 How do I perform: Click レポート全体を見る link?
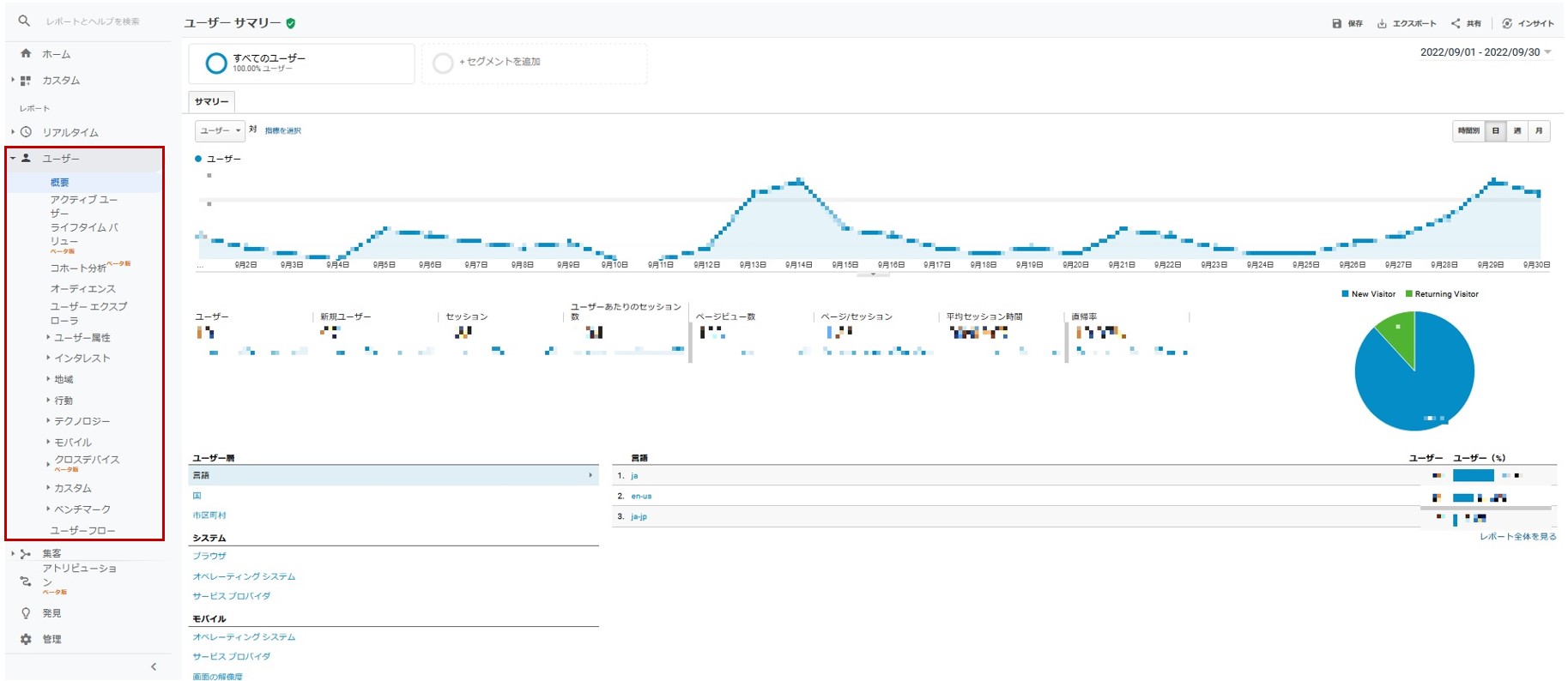(1517, 537)
